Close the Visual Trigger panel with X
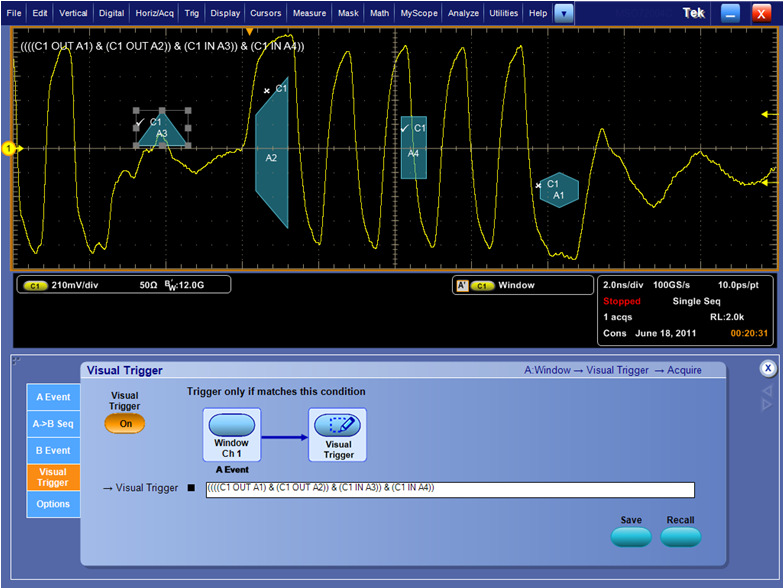This screenshot has width=784, height=588. coord(767,368)
